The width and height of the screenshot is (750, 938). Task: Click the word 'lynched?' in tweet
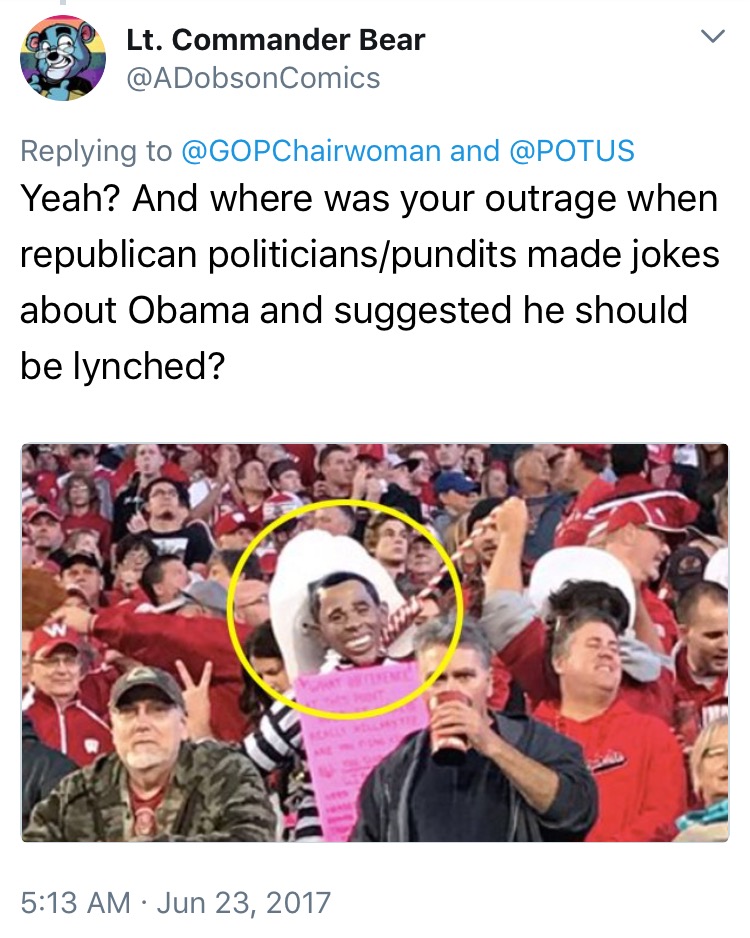point(149,366)
